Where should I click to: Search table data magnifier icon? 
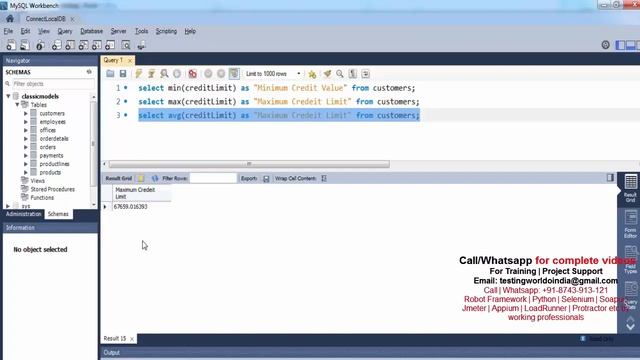[126, 45]
